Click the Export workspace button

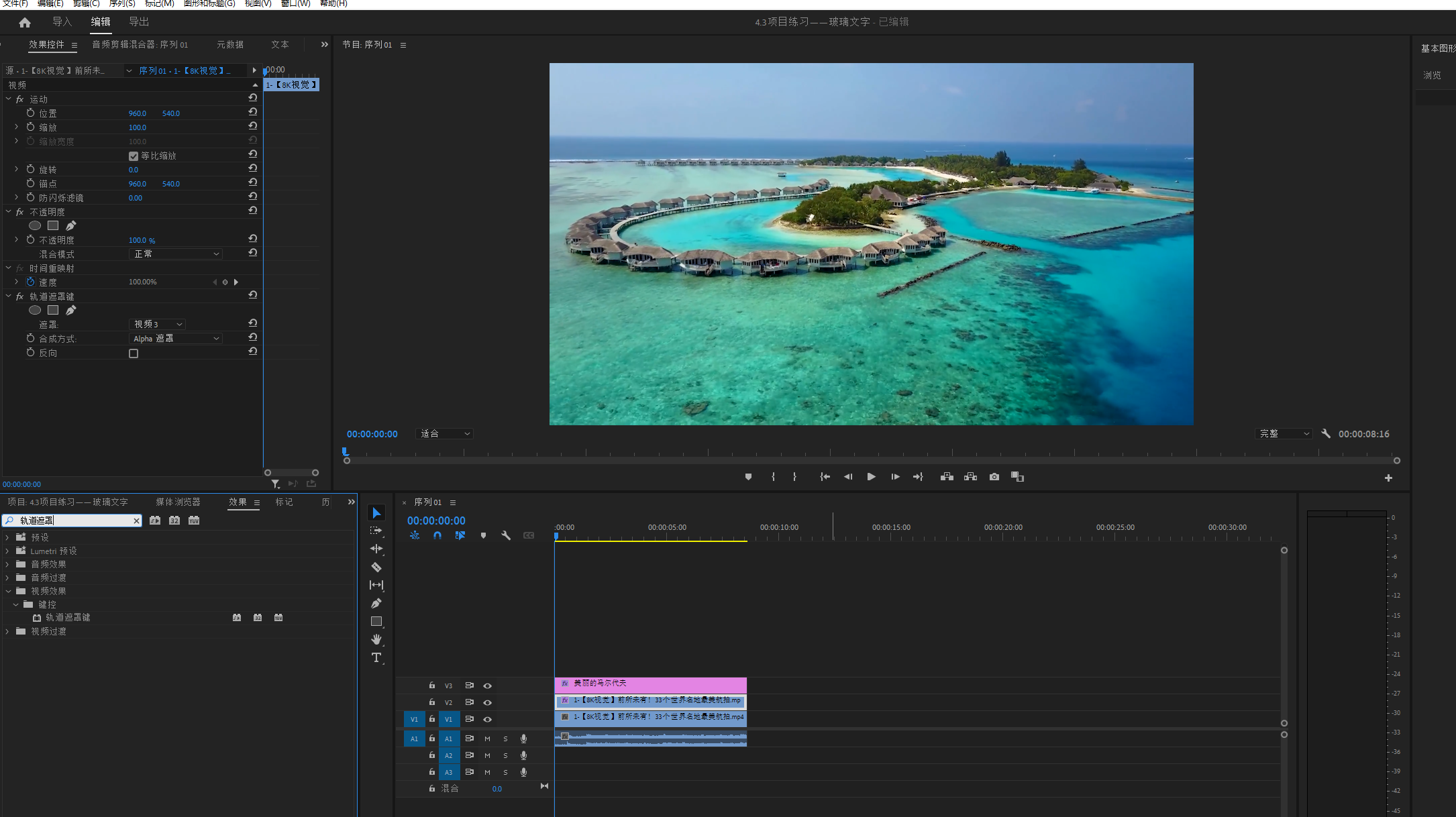(139, 21)
